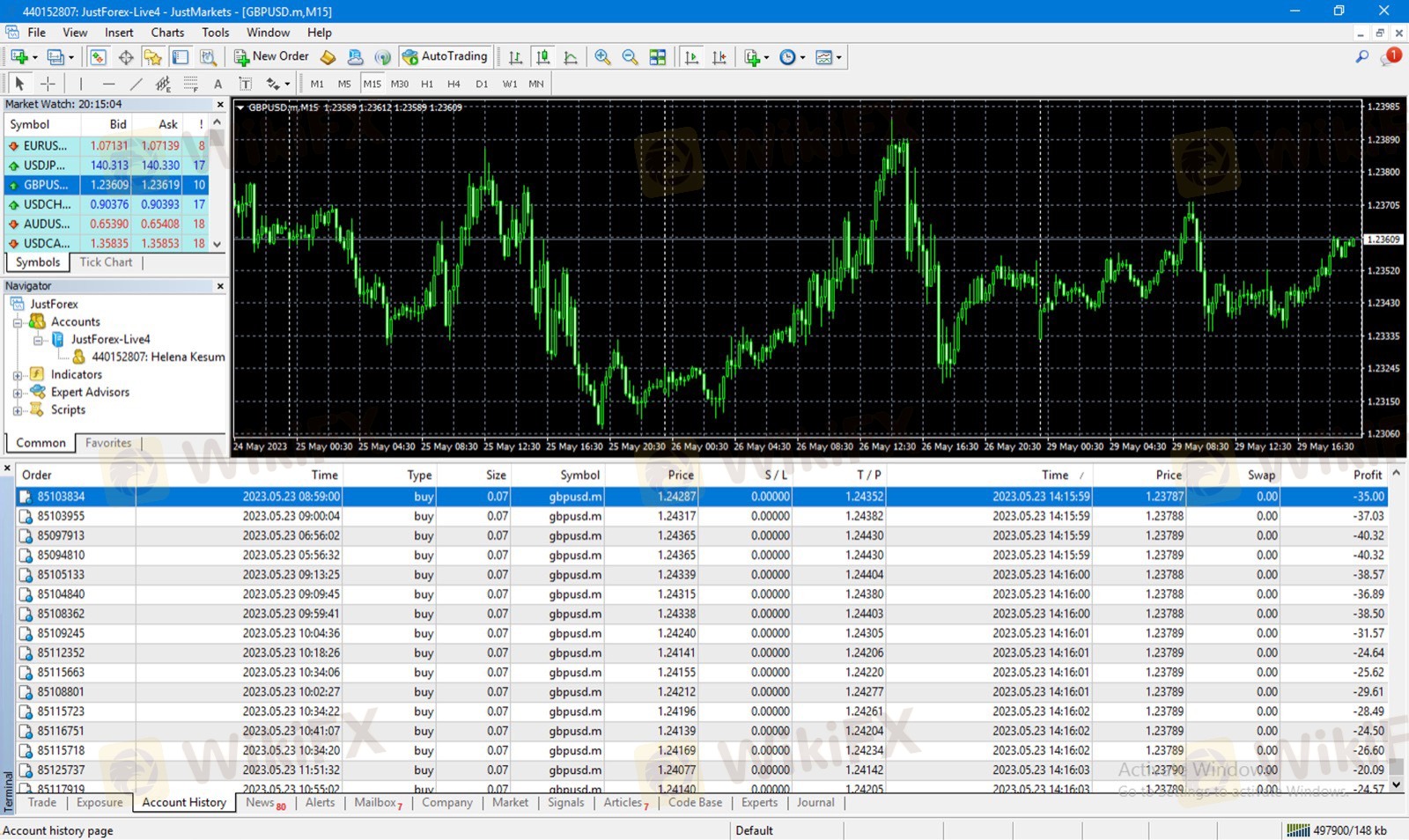
Task: Expand the Indicators tree node
Action: coord(18,375)
